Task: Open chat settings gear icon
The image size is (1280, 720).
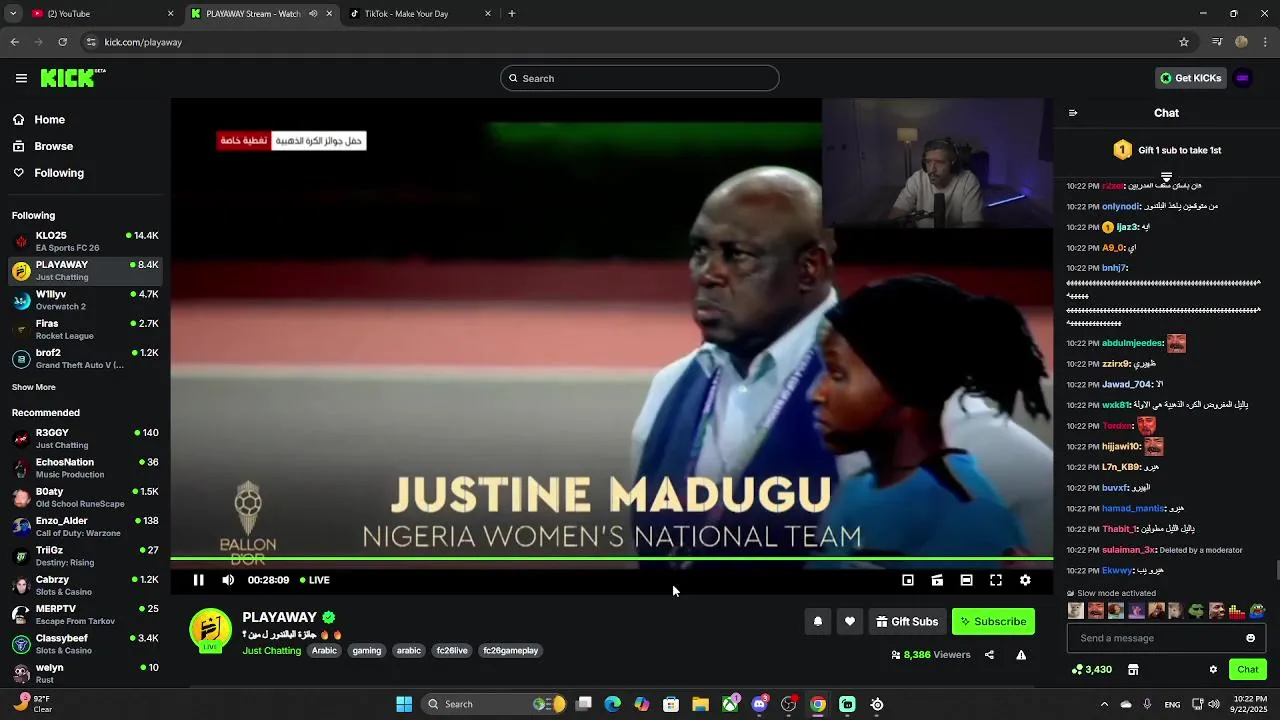Action: point(1213,670)
